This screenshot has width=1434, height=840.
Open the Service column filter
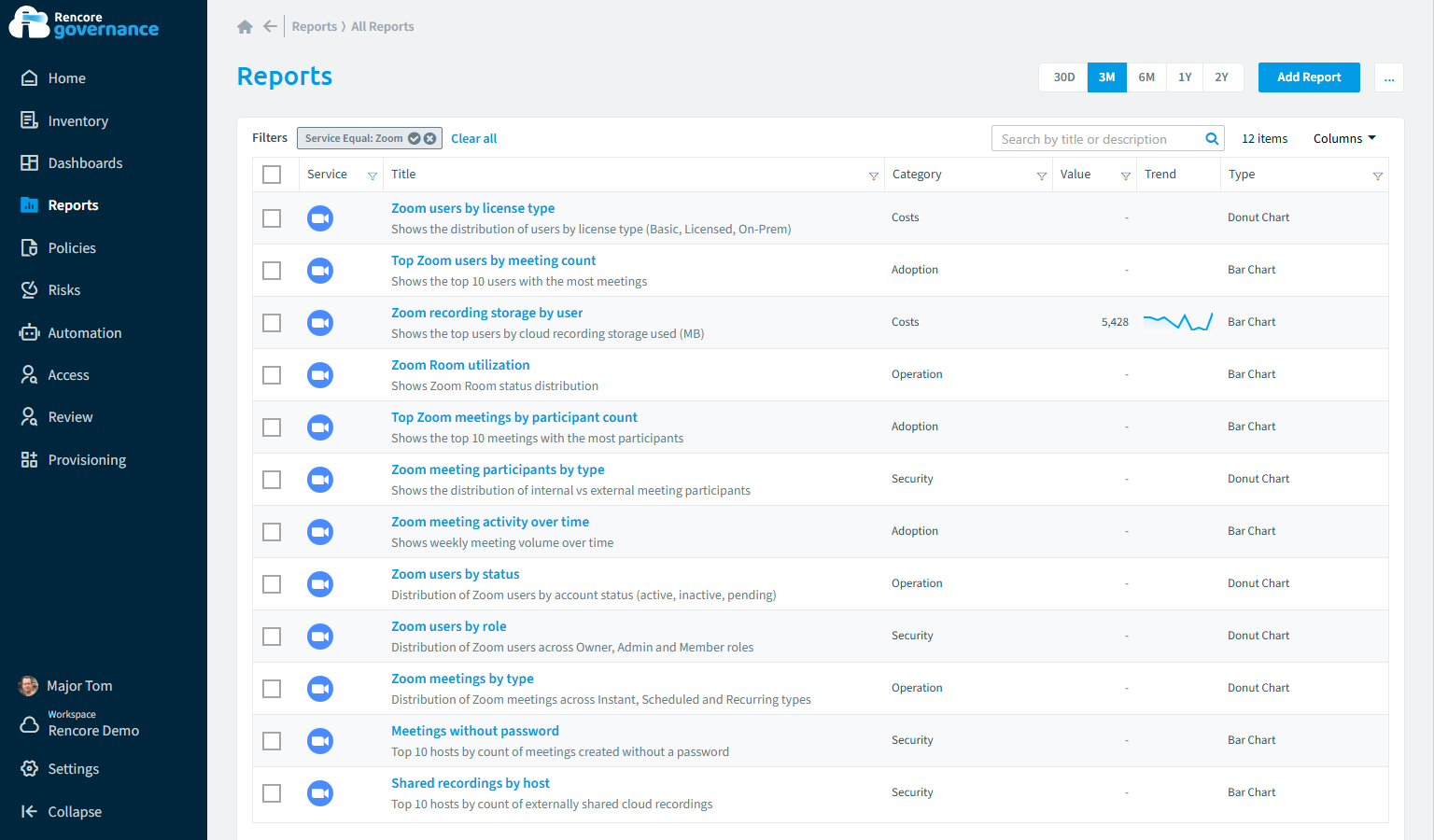pos(373,176)
